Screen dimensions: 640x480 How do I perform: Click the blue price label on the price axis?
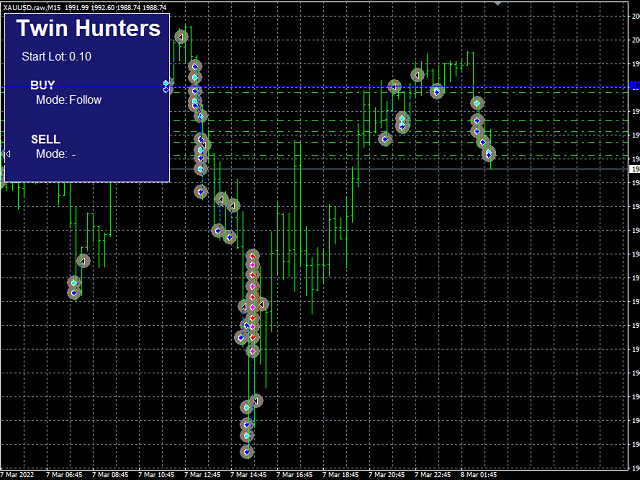635,86
